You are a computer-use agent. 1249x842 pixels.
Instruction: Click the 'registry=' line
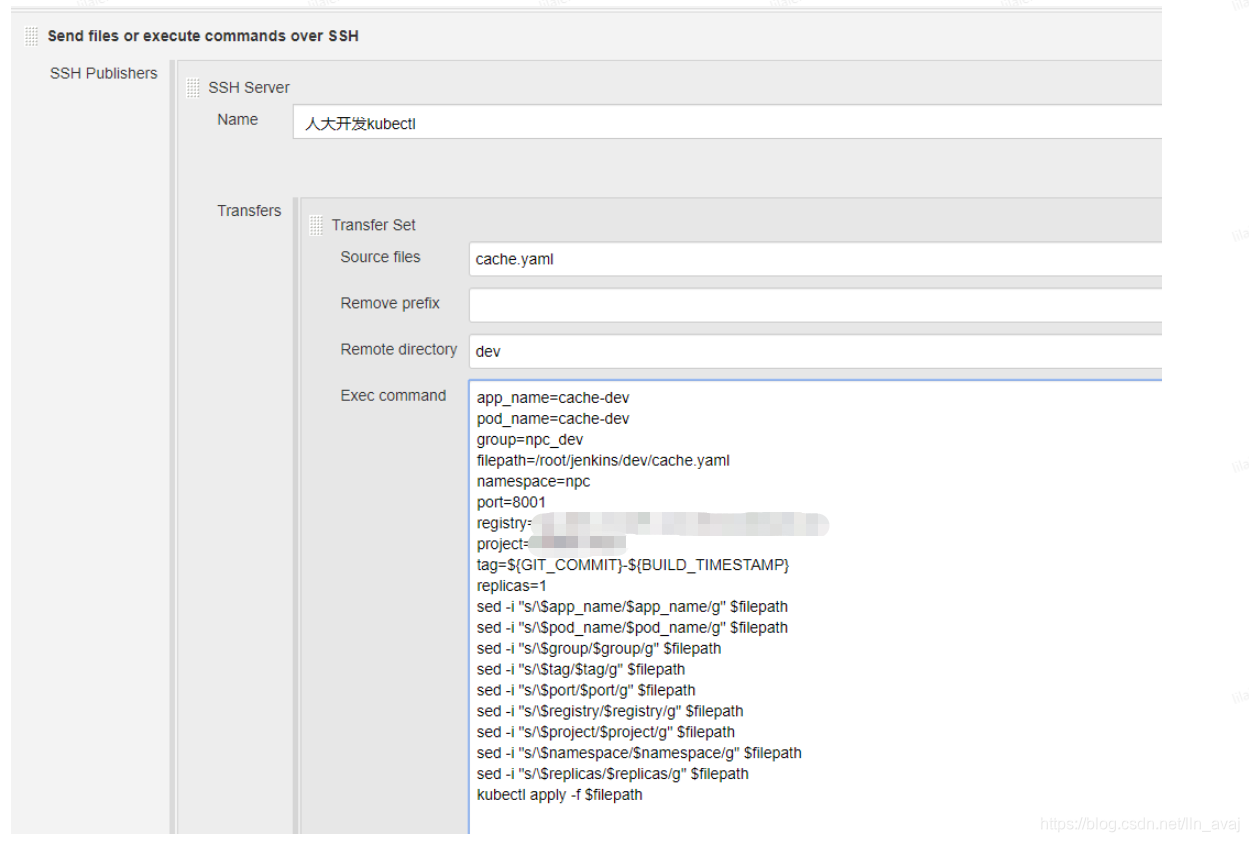click(653, 523)
